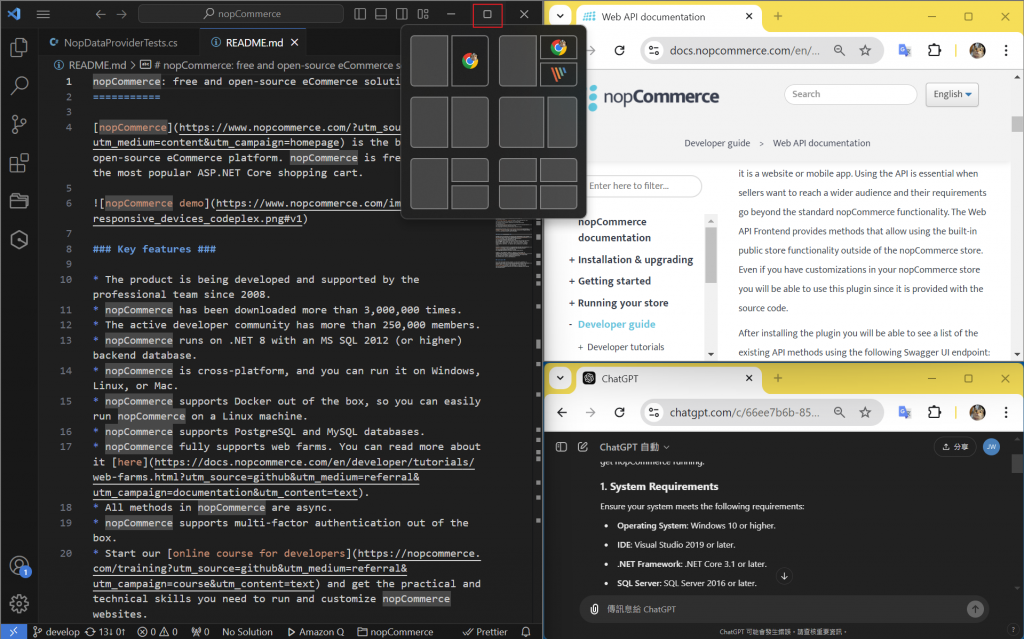Screen dimensions: 1024x639
Task: Select No Solution in the status bar
Action: [x=247, y=632]
